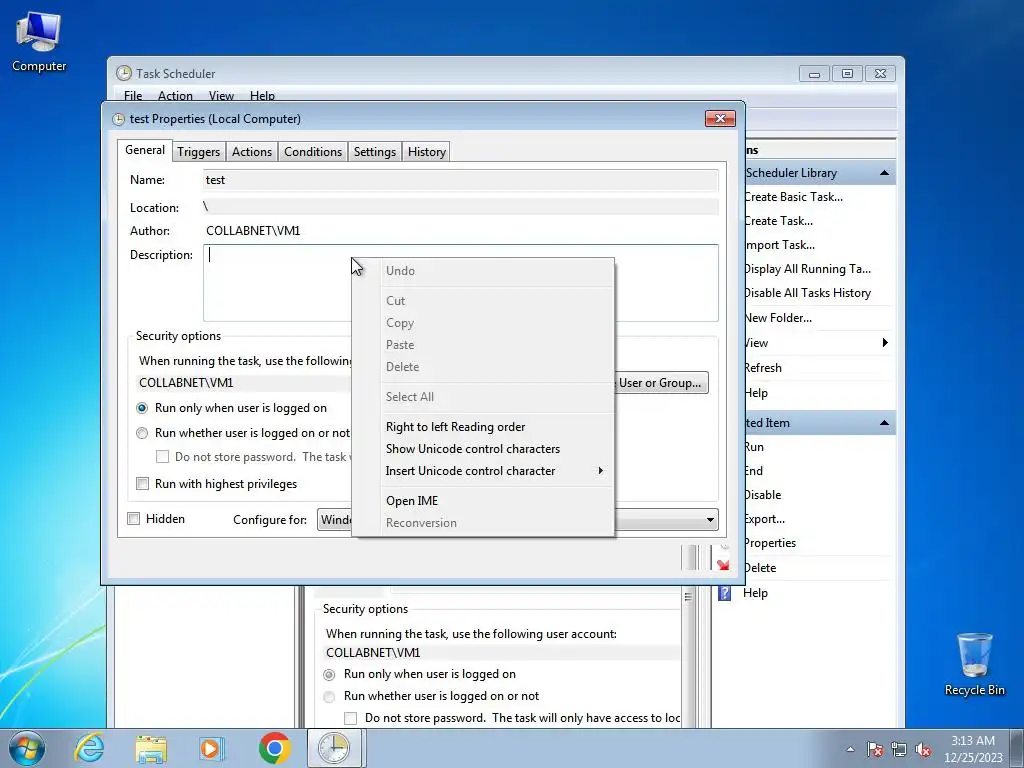
Task: Click the Task Scheduler taskbar button
Action: [334, 748]
